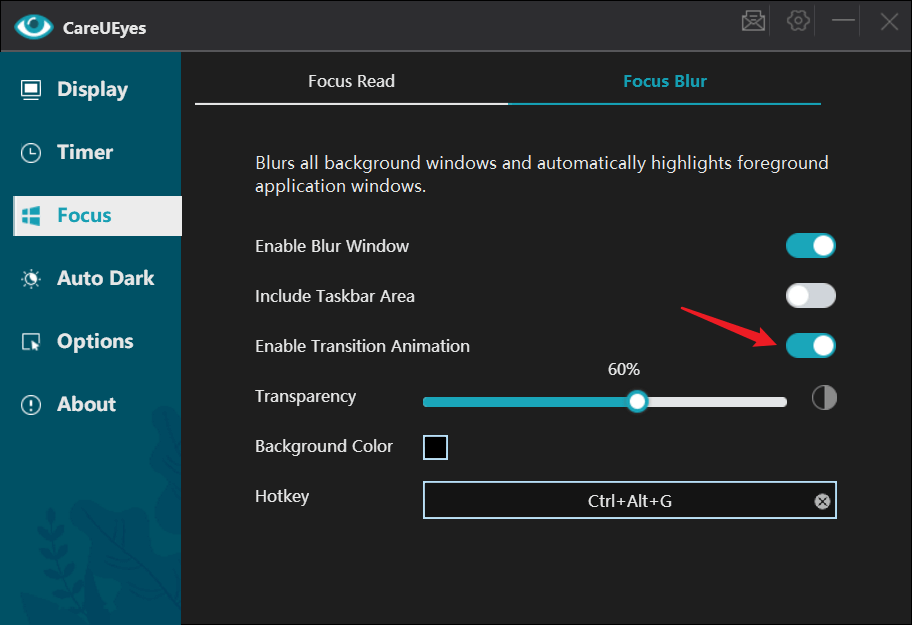
Task: Click the sun icon beside Auto Dark
Action: pos(31,279)
